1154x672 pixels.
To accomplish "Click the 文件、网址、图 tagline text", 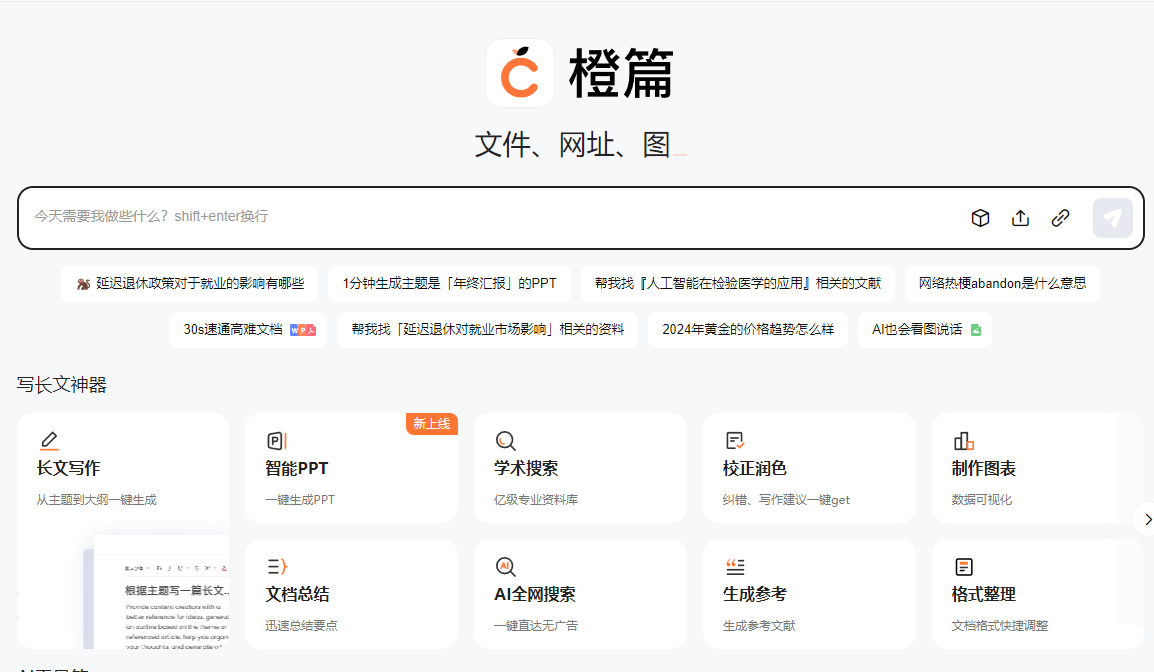I will pyautogui.click(x=573, y=144).
